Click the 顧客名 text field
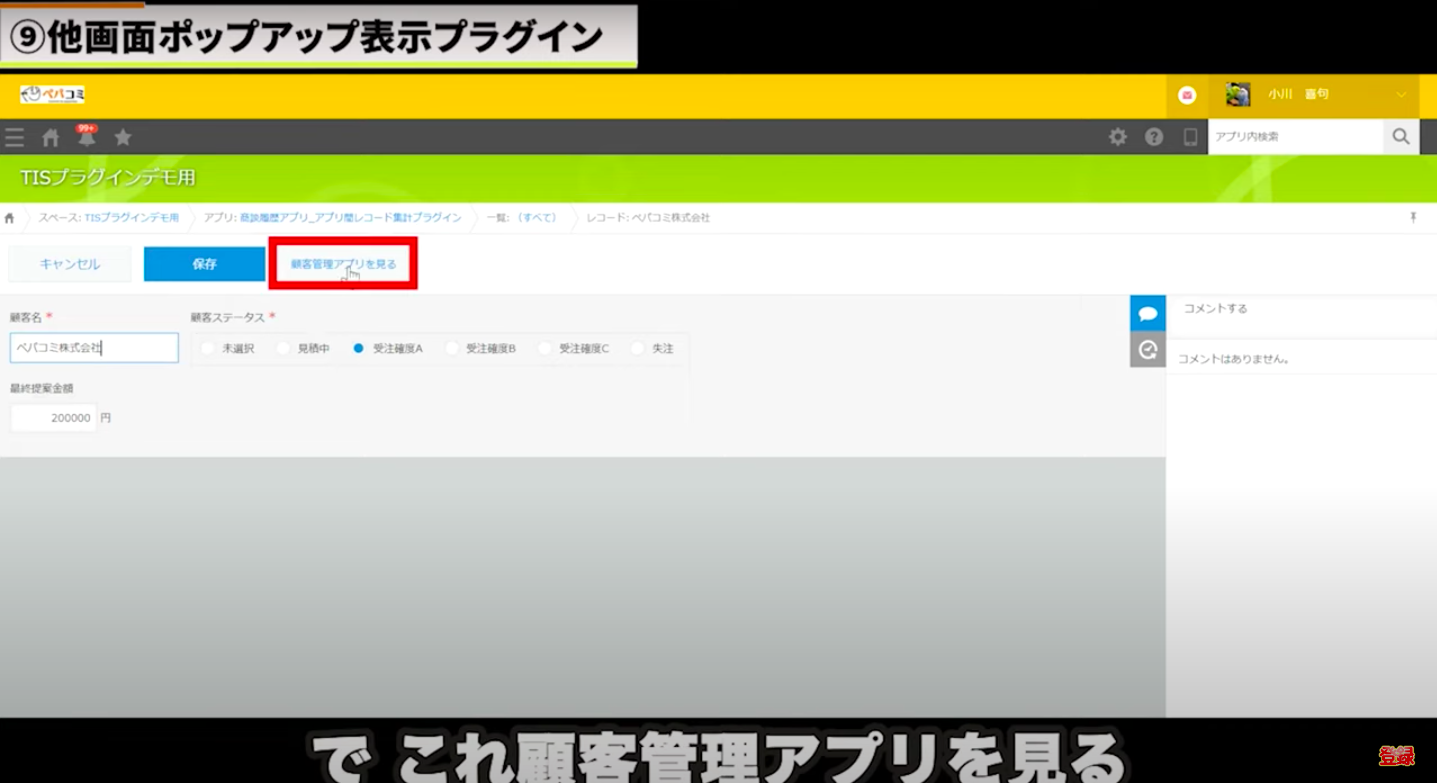1437x783 pixels. pos(94,348)
